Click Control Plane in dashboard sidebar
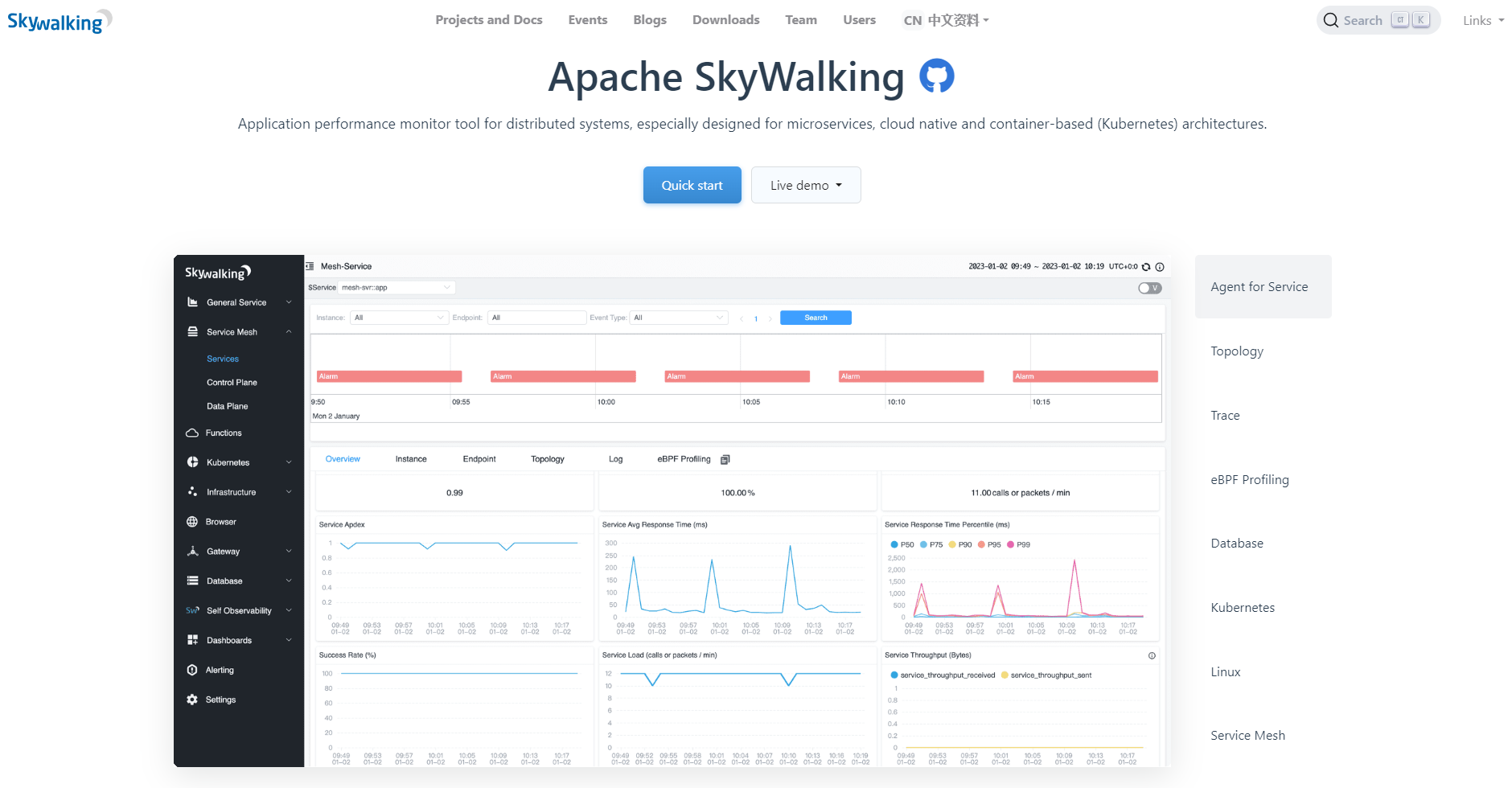The width and height of the screenshot is (1512, 788). tap(232, 383)
